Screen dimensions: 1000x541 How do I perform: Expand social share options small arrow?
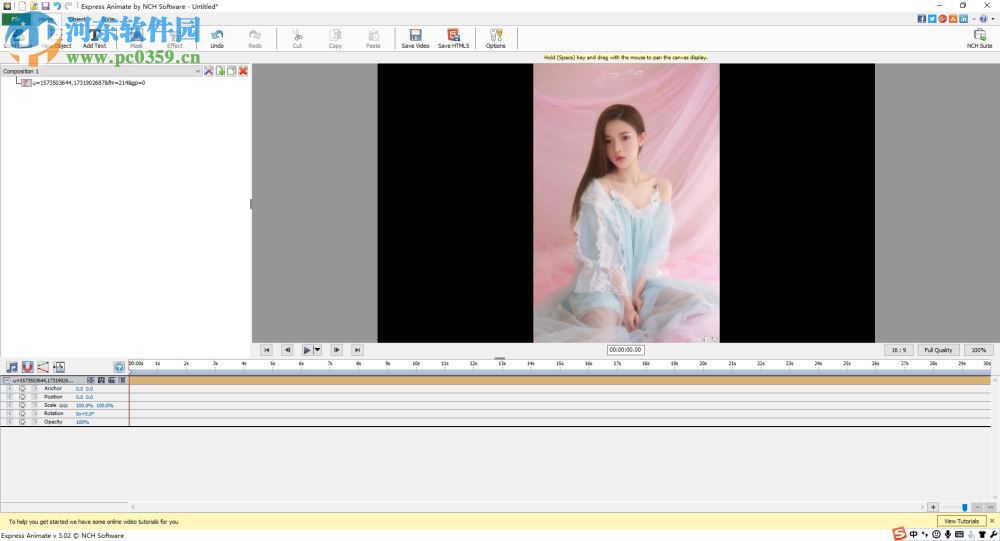click(x=973, y=19)
